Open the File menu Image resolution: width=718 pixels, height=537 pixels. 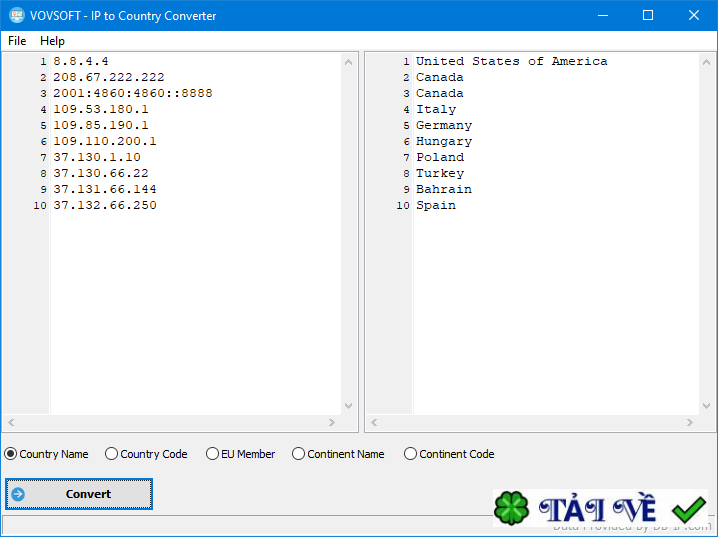pyautogui.click(x=17, y=41)
